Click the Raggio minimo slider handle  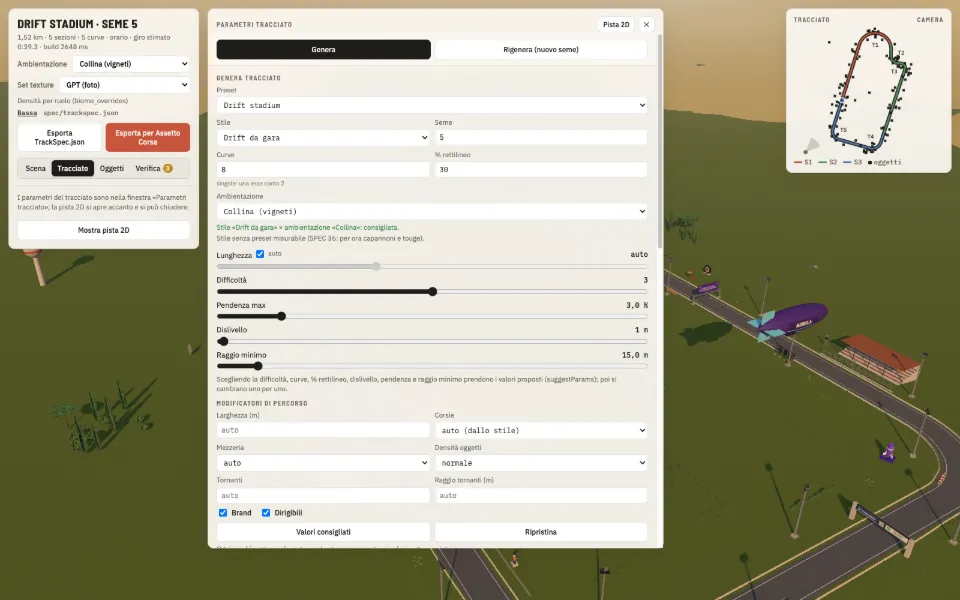pyautogui.click(x=258, y=366)
